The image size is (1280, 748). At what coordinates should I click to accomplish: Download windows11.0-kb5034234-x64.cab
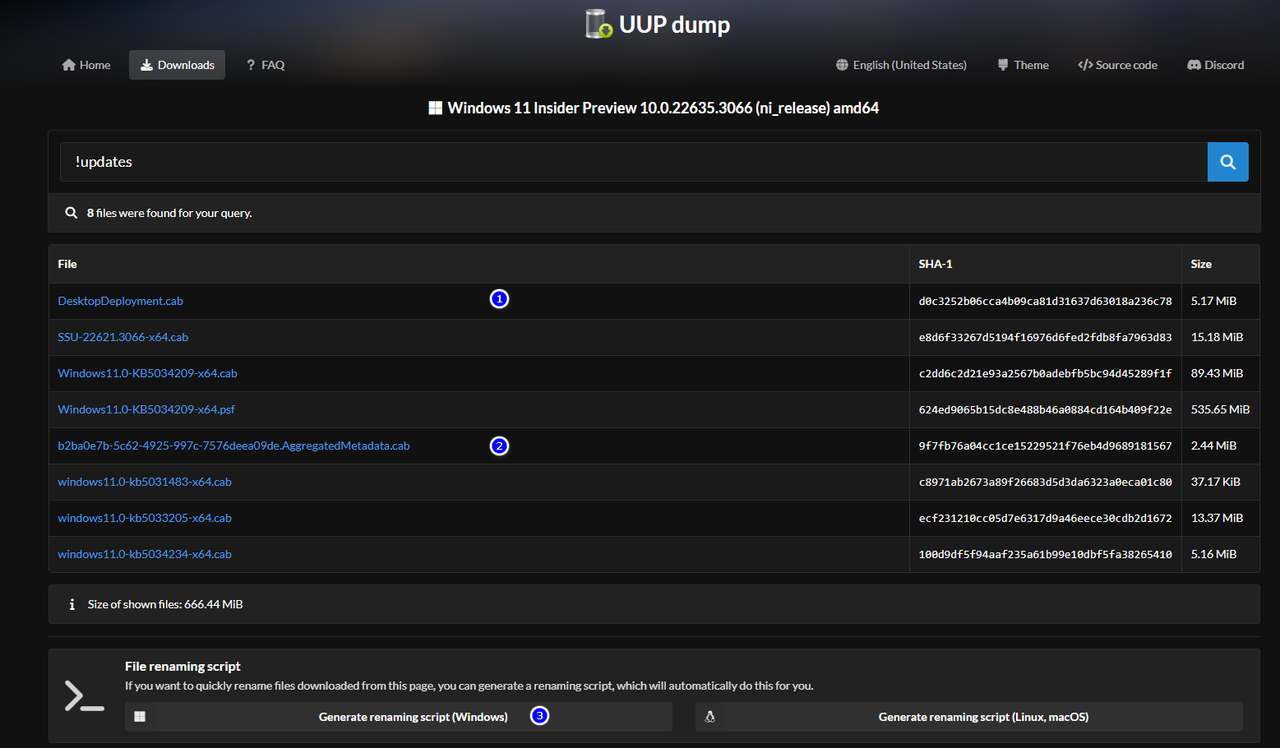[144, 554]
